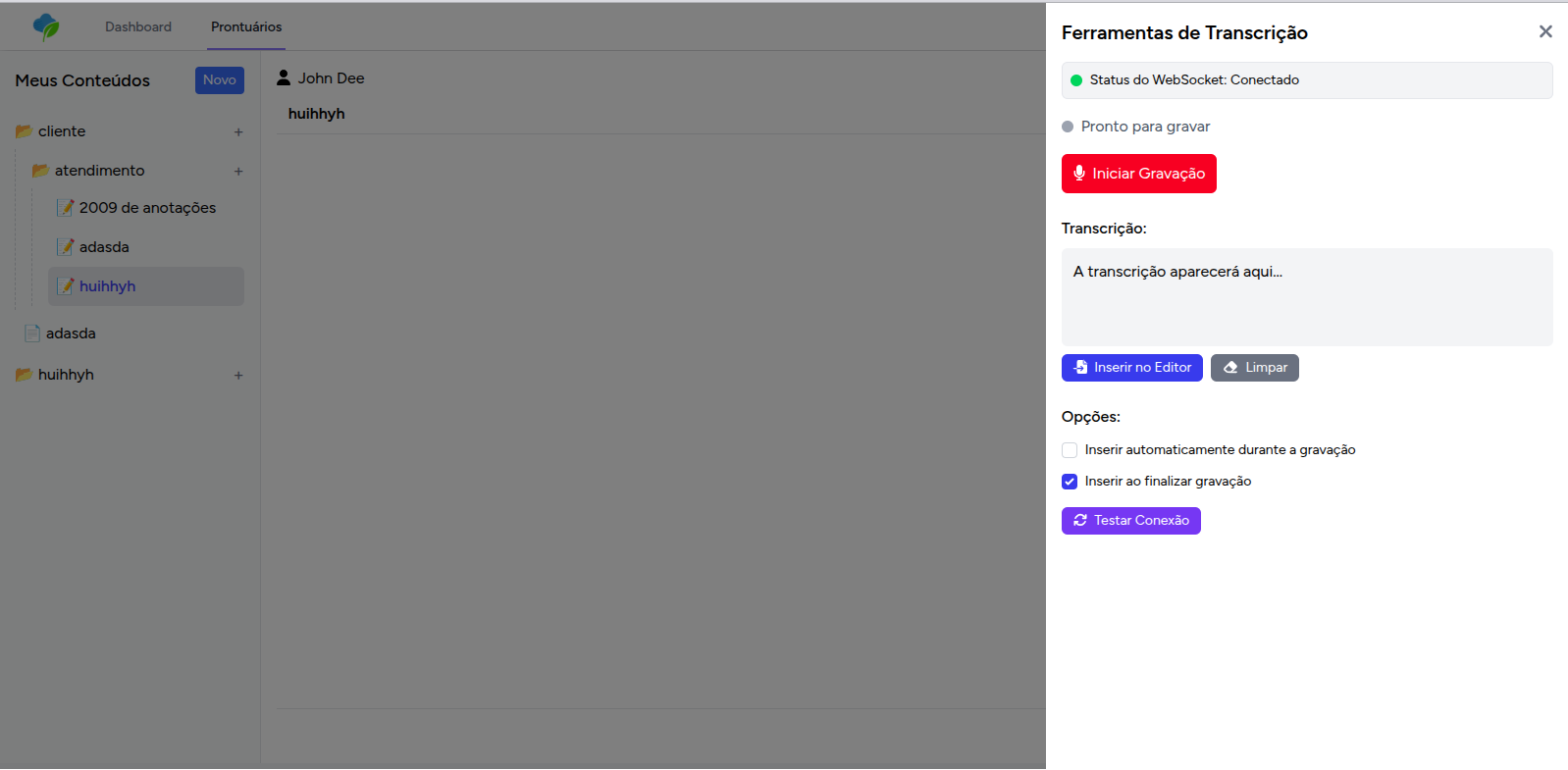Start recording with Iniciar Gravação
The image size is (1568, 770).
pyautogui.click(x=1139, y=174)
